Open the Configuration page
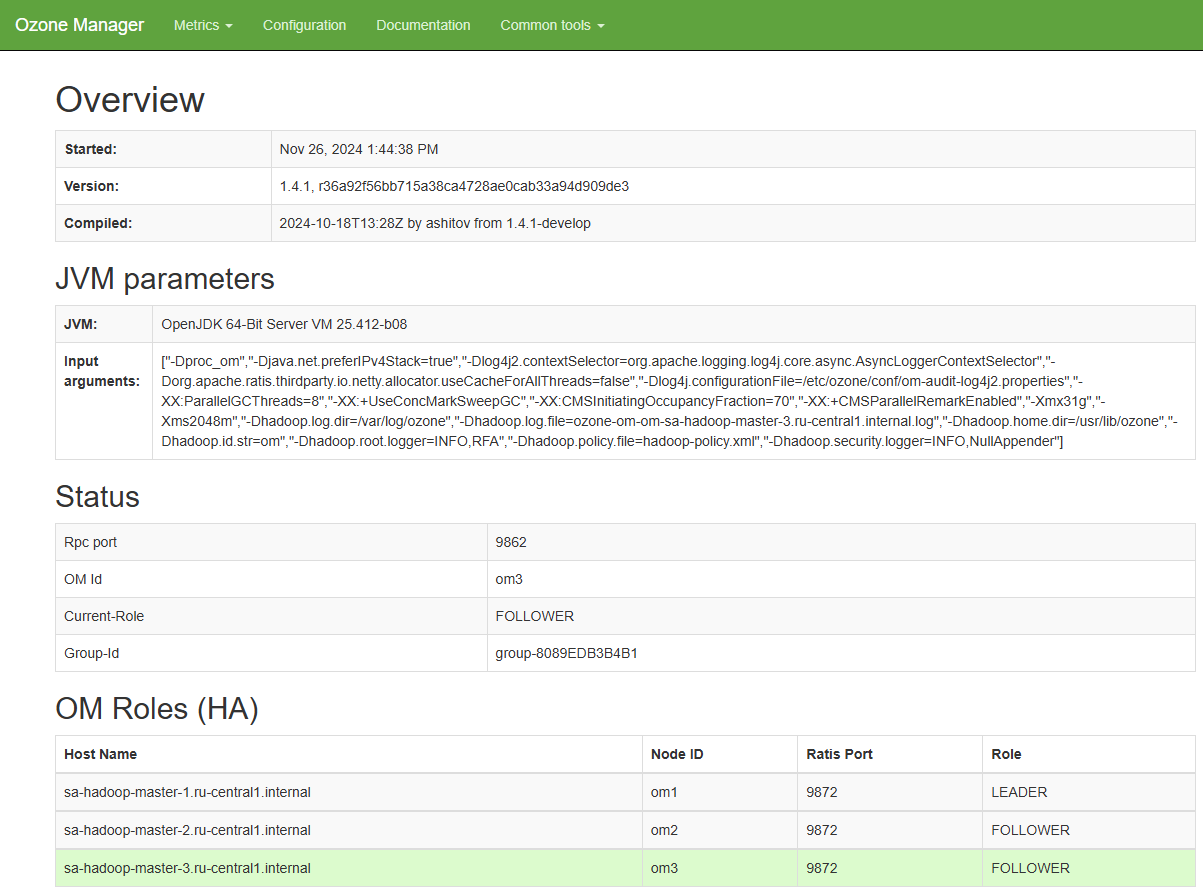The height and width of the screenshot is (893, 1203). pyautogui.click(x=304, y=25)
